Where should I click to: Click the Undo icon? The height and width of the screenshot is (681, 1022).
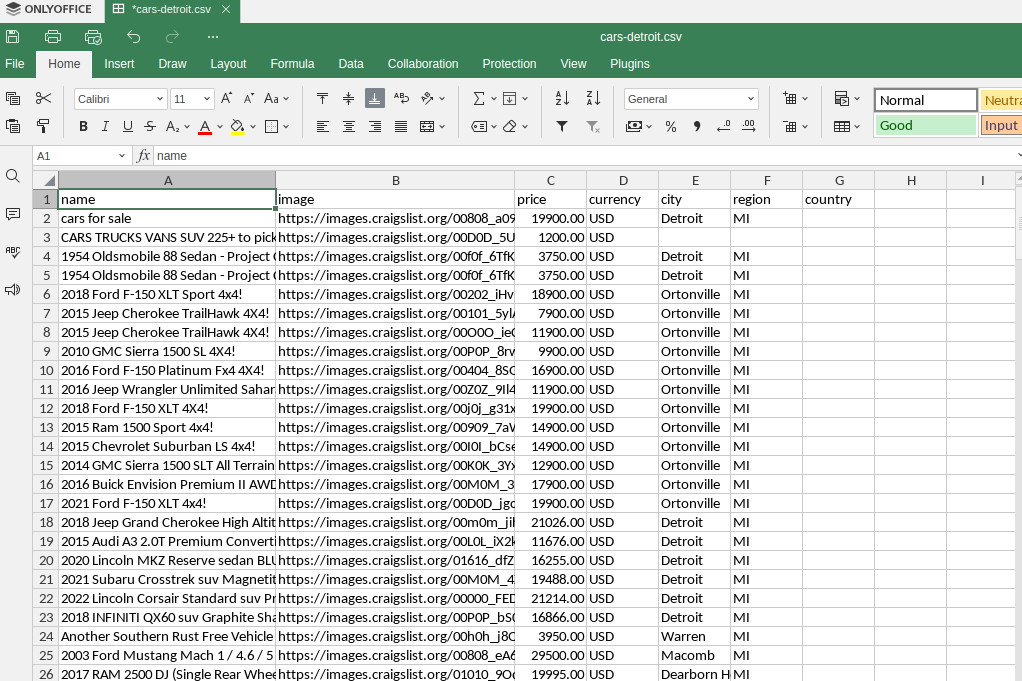coord(134,36)
